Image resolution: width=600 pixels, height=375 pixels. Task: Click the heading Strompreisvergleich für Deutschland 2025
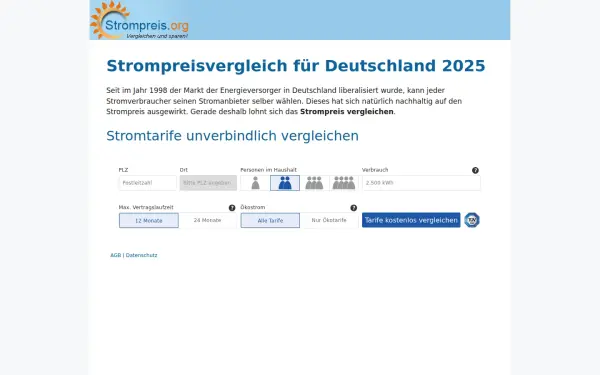296,66
